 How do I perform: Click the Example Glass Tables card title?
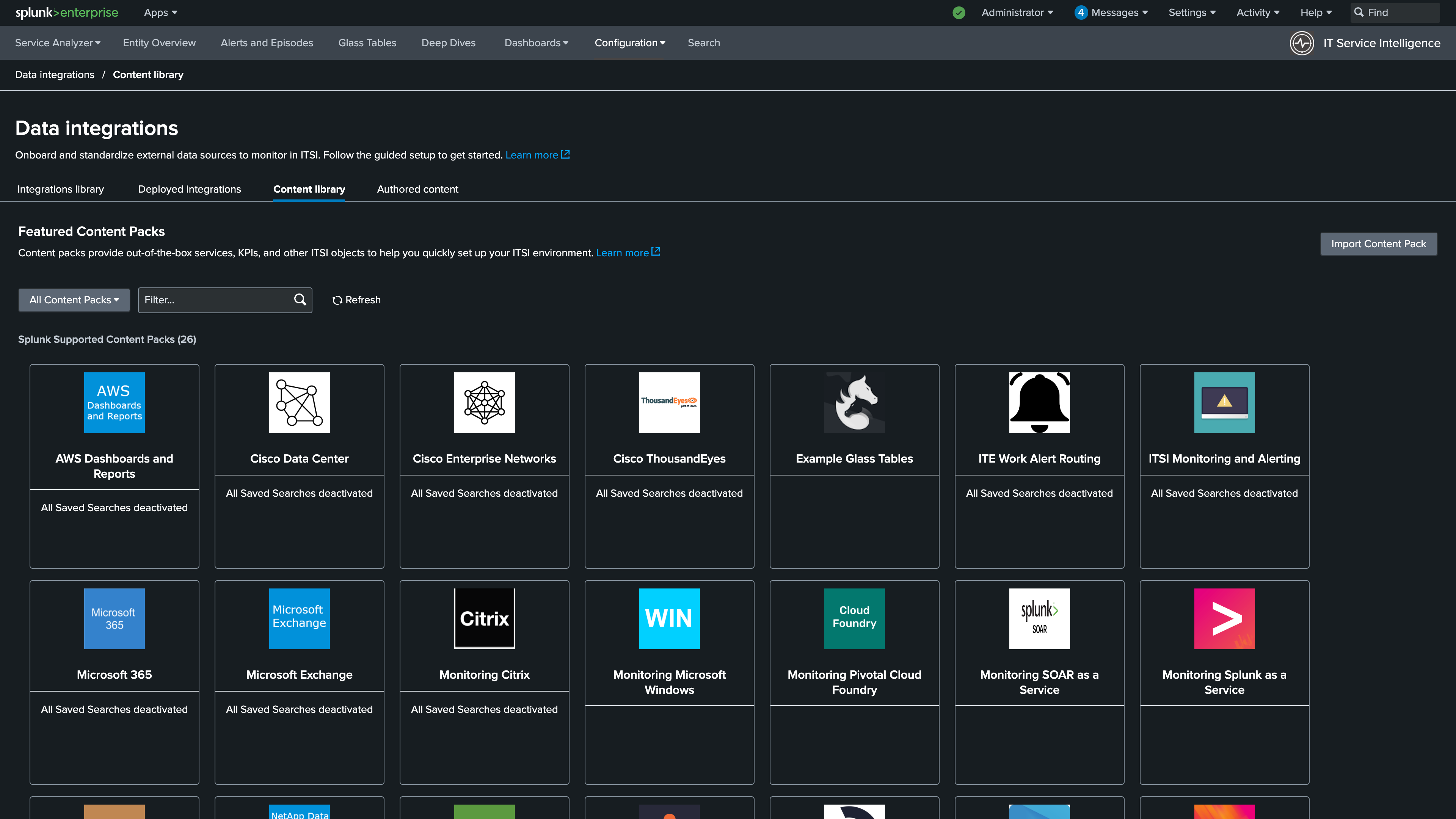[x=855, y=458]
